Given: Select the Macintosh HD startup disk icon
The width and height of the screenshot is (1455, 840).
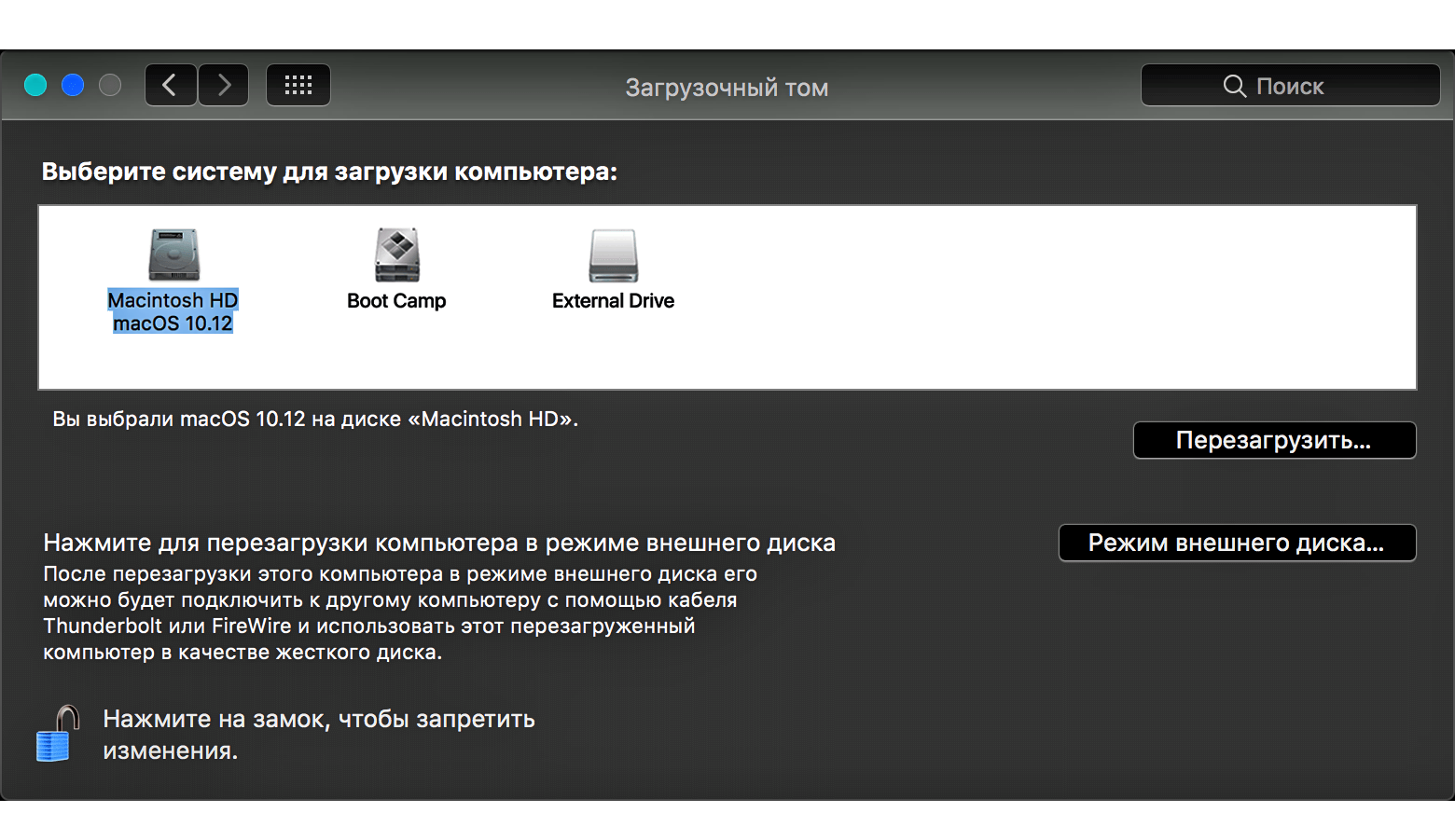Looking at the screenshot, I should pos(173,255).
